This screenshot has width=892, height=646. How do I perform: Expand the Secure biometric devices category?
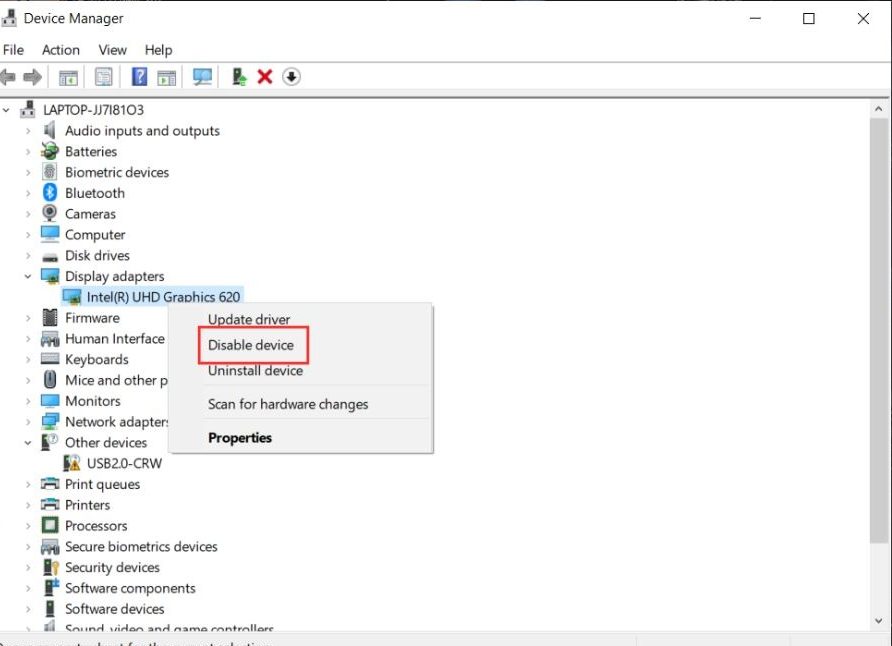point(28,546)
